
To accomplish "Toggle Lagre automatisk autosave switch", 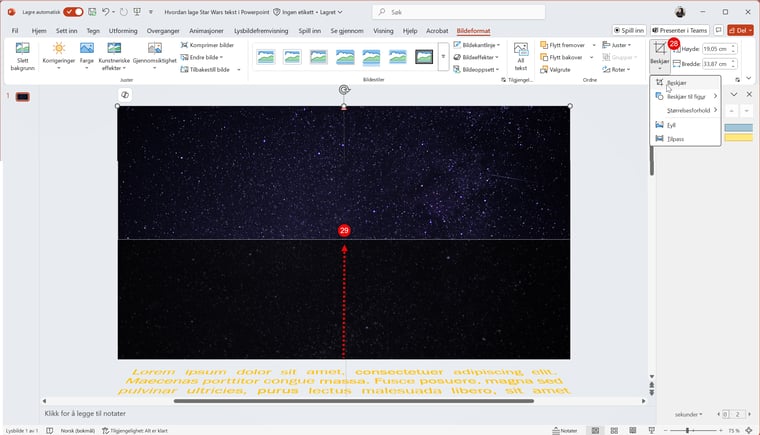I will click(73, 12).
